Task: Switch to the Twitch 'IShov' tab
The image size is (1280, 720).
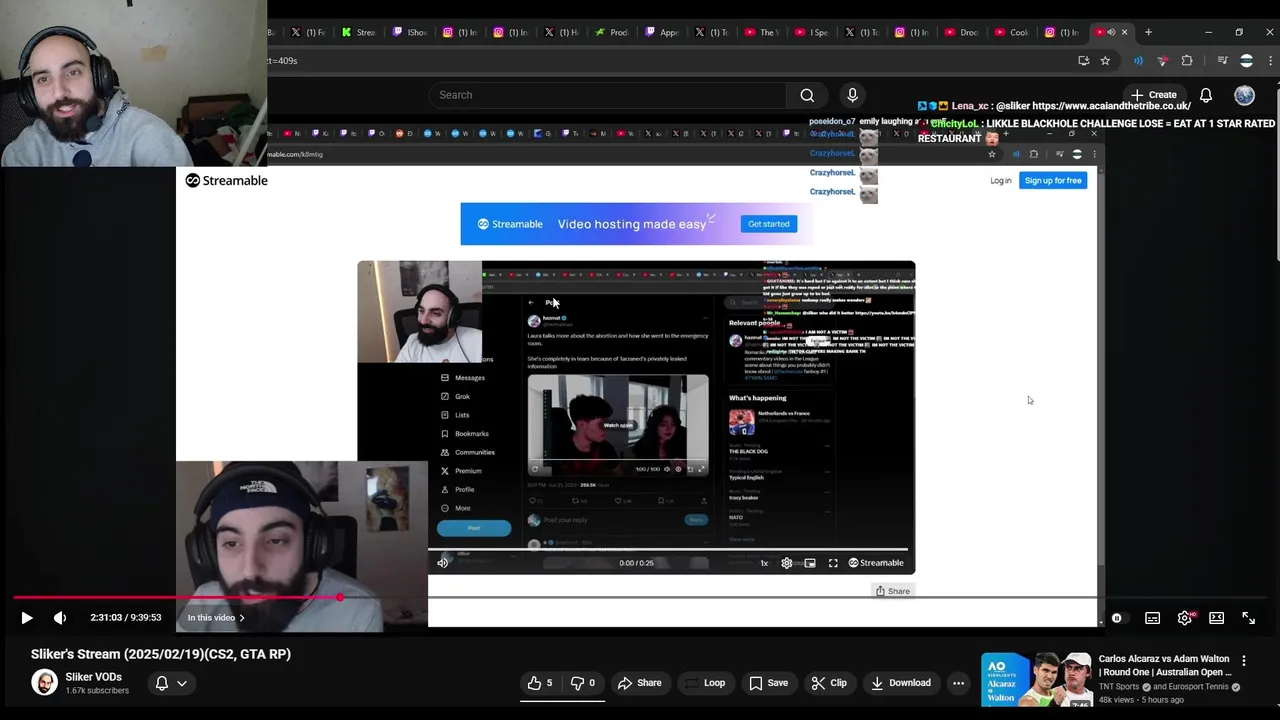Action: click(411, 32)
